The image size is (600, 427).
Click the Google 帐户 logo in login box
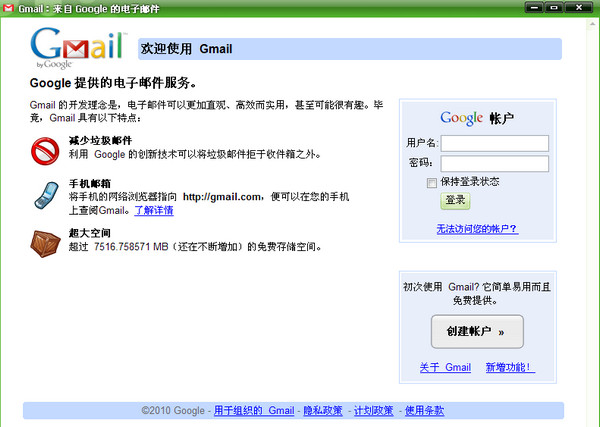477,118
